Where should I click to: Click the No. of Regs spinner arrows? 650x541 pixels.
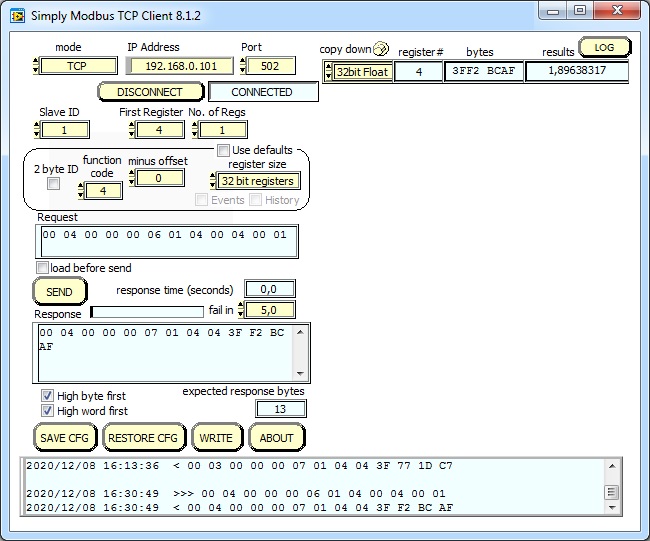point(195,130)
